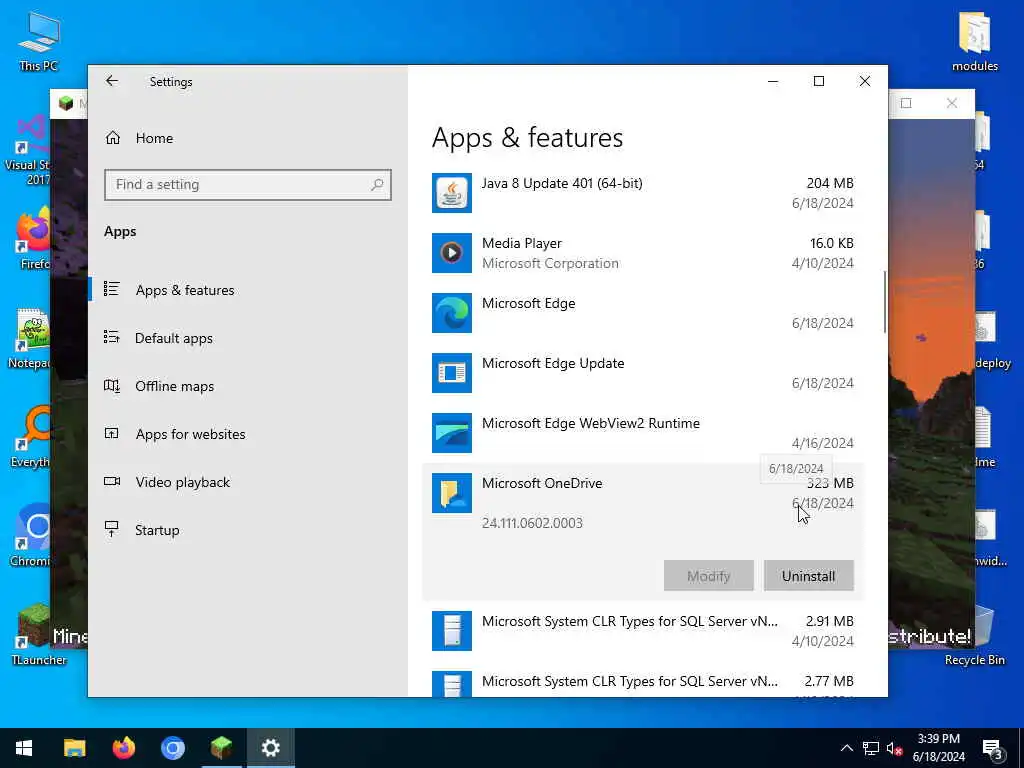Image resolution: width=1024 pixels, height=768 pixels.
Task: Select Java 8 Update 401 (64-bit) entry
Action: click(643, 193)
